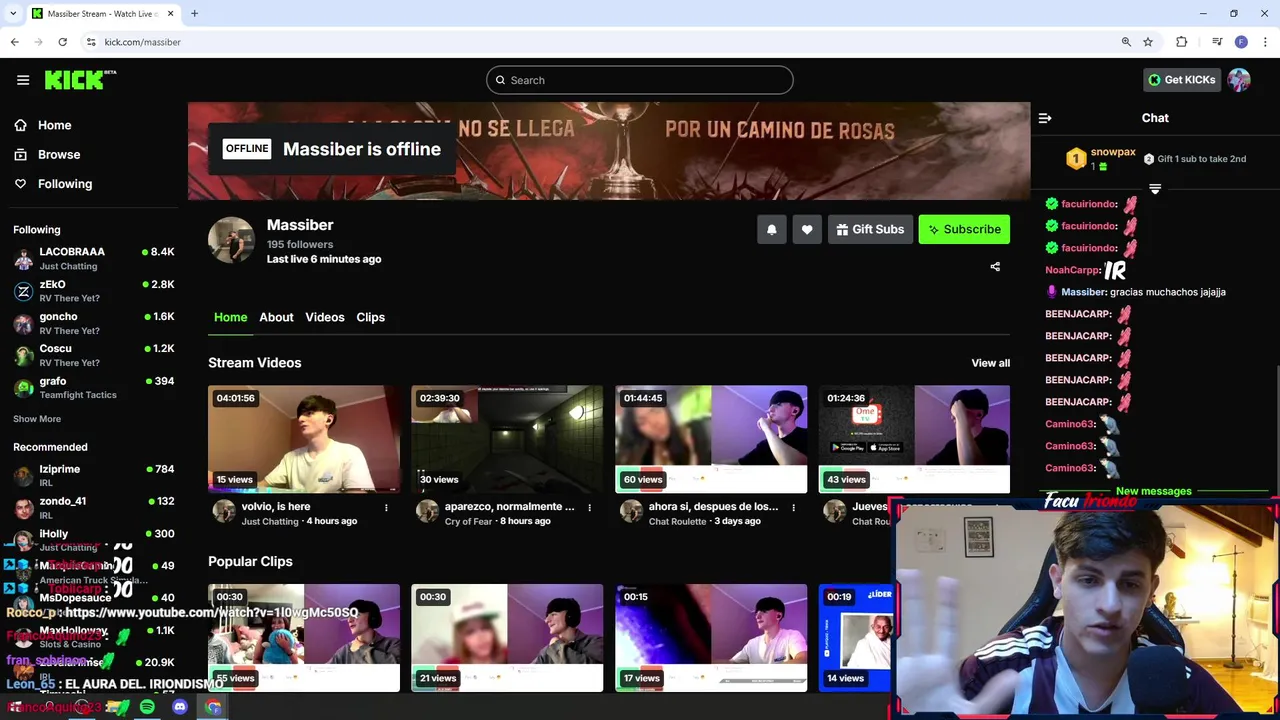Open Discord from the taskbar
The image size is (1280, 720).
pyautogui.click(x=180, y=707)
